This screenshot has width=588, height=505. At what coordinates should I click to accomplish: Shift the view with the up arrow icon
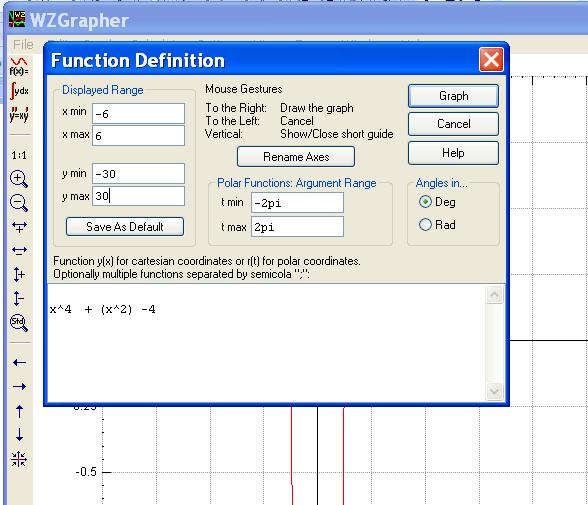(20, 411)
